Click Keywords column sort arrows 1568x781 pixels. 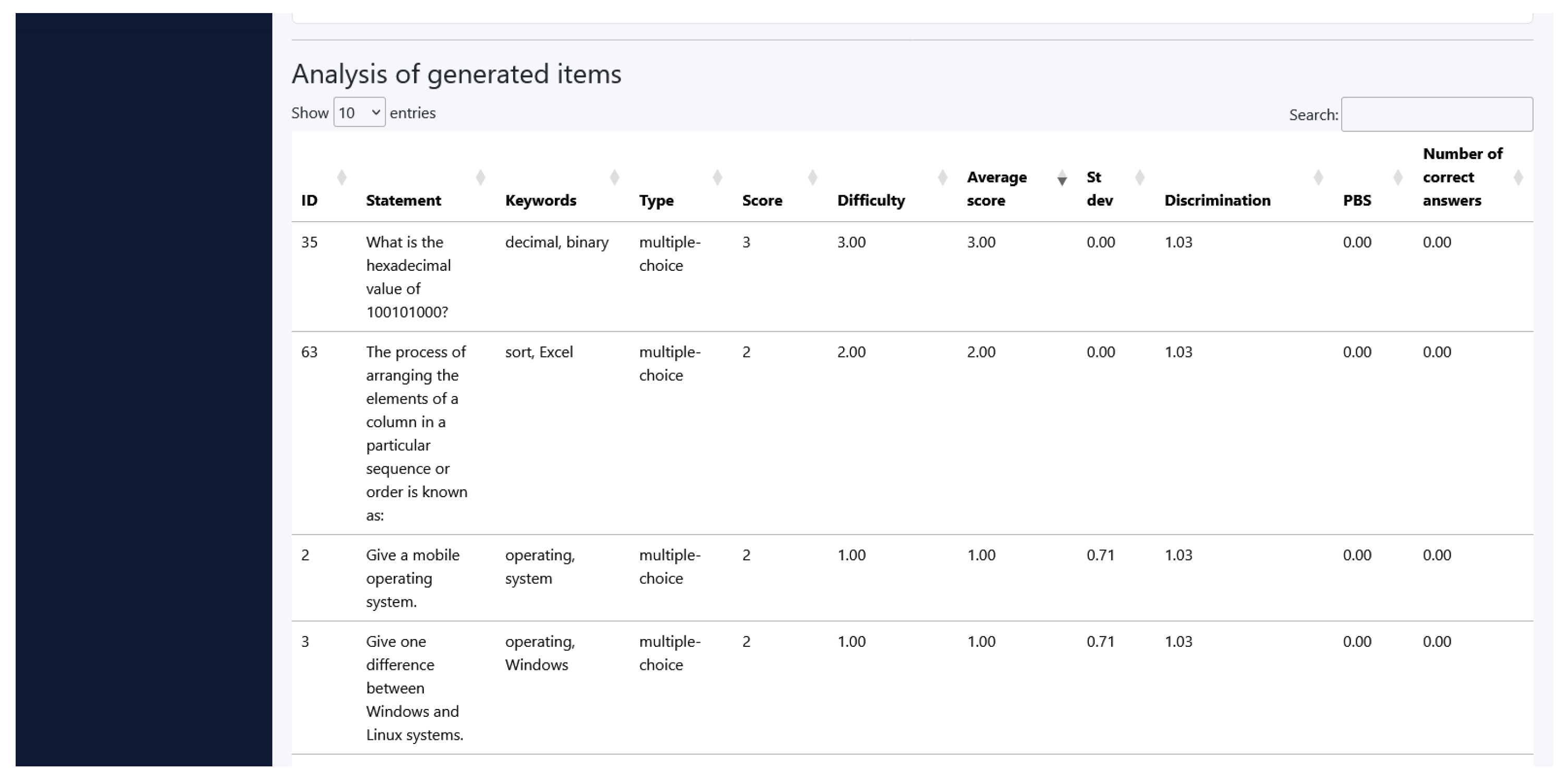(614, 177)
